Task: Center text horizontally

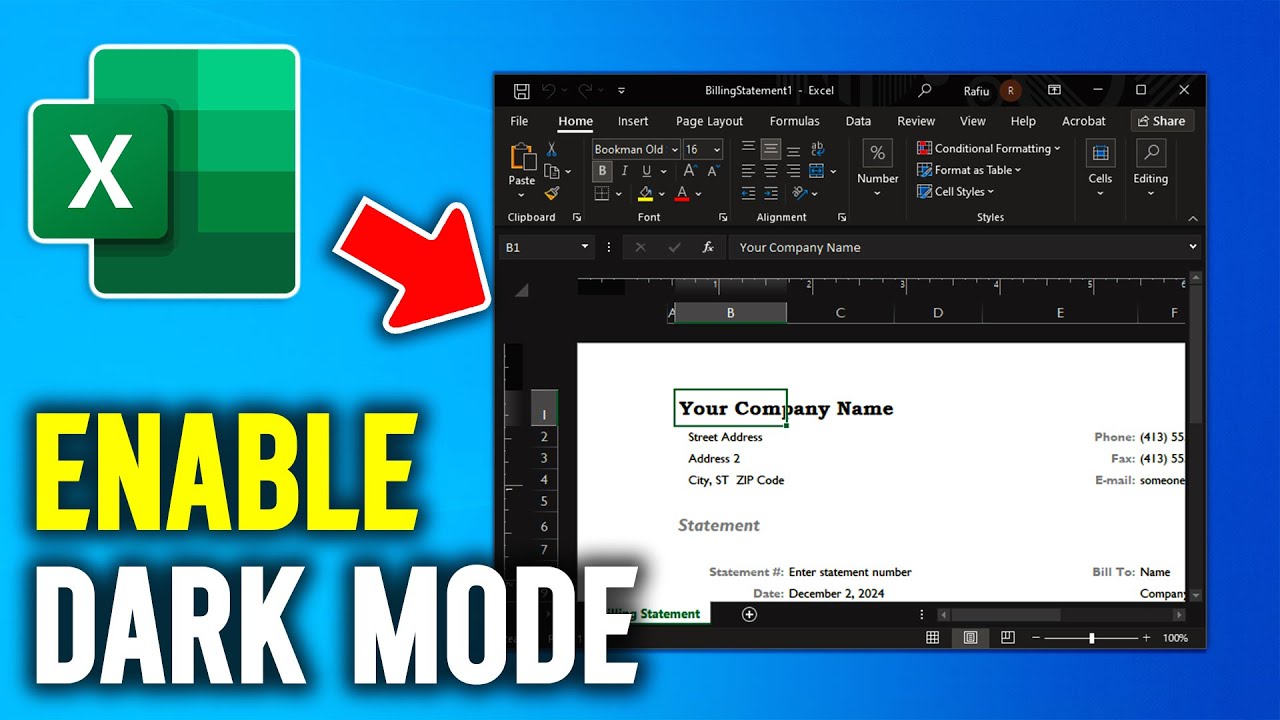Action: click(770, 171)
